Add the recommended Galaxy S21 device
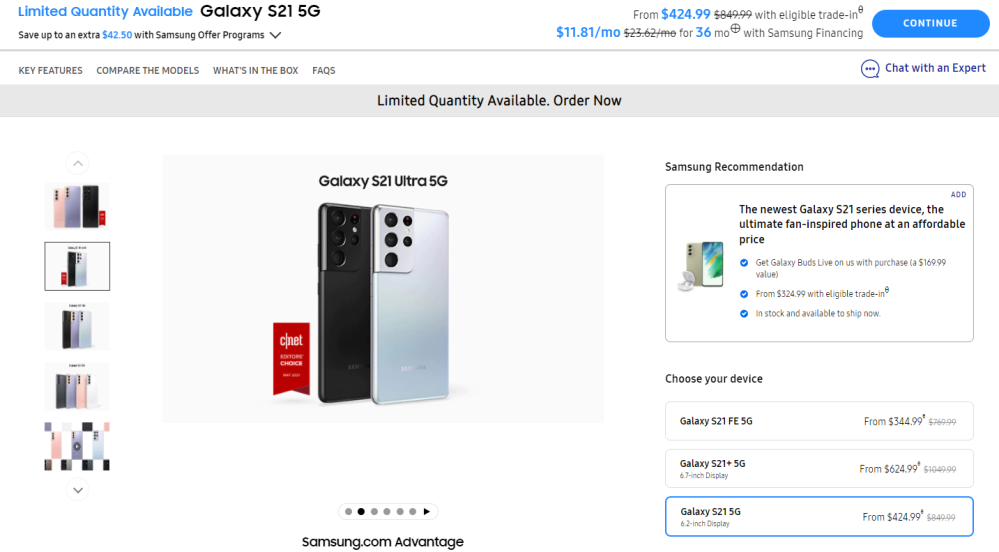 tap(958, 195)
